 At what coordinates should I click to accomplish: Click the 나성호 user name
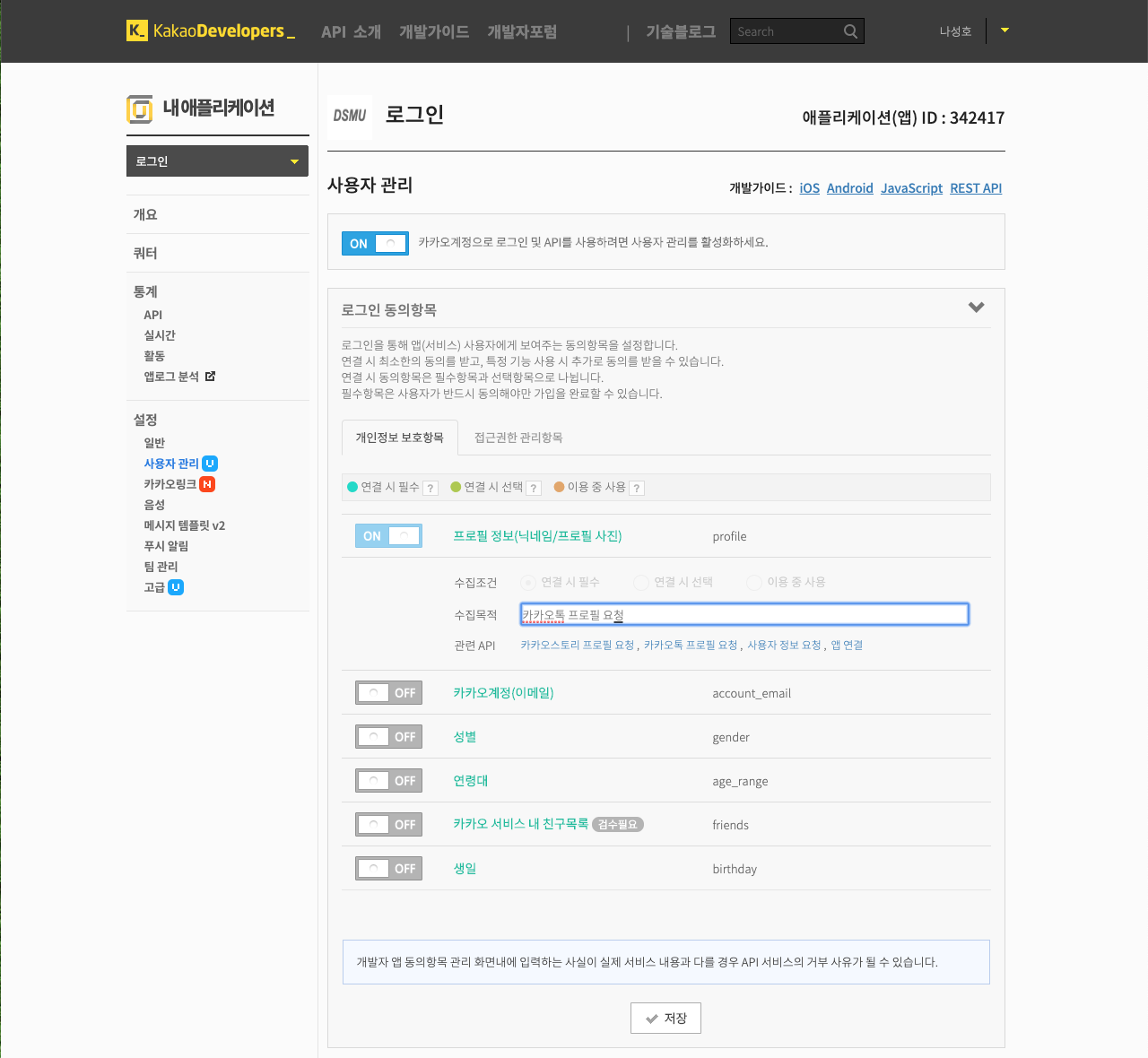(x=955, y=31)
